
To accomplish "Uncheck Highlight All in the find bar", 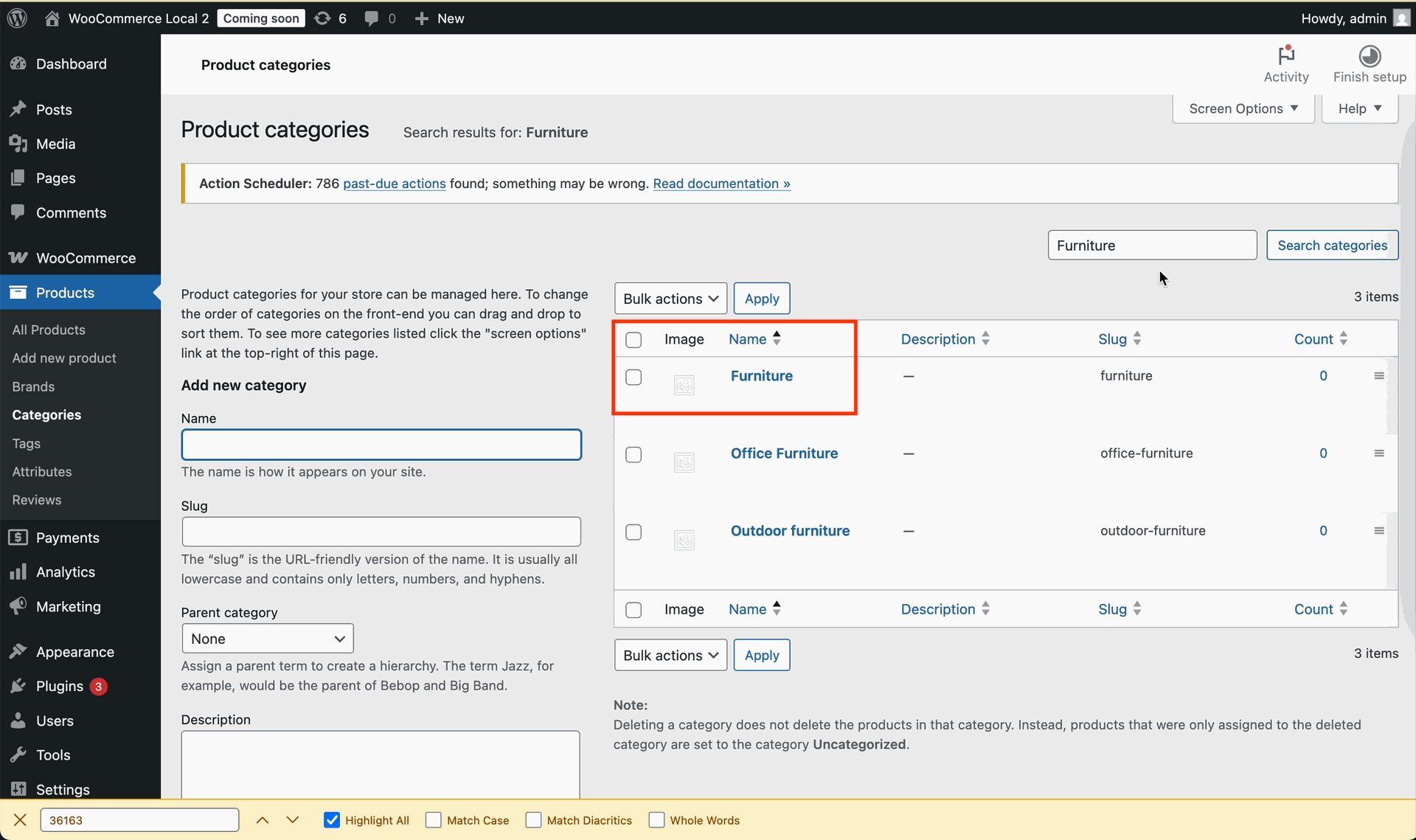I will point(332,820).
